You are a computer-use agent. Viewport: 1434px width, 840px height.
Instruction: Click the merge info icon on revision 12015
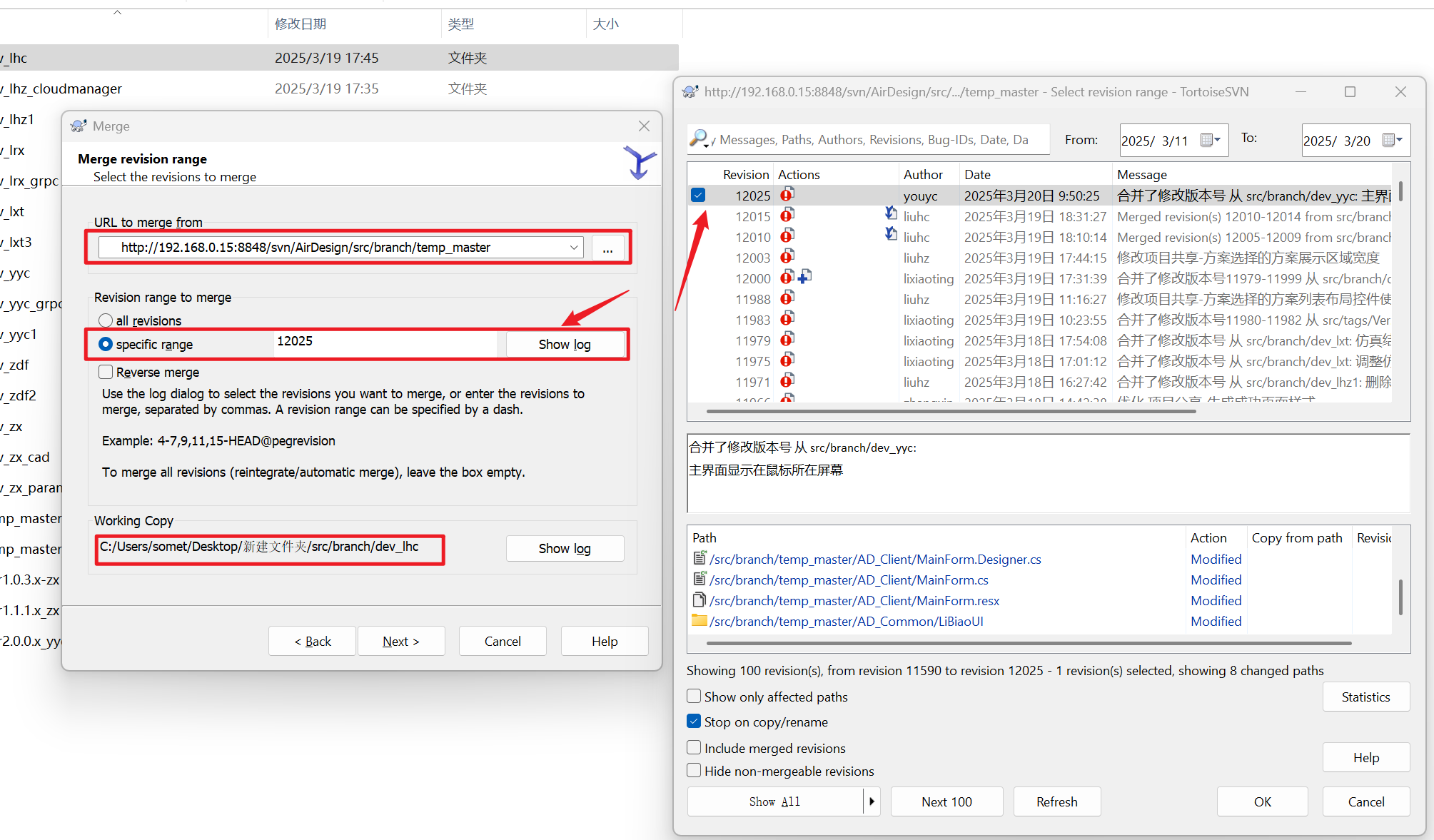click(x=891, y=213)
